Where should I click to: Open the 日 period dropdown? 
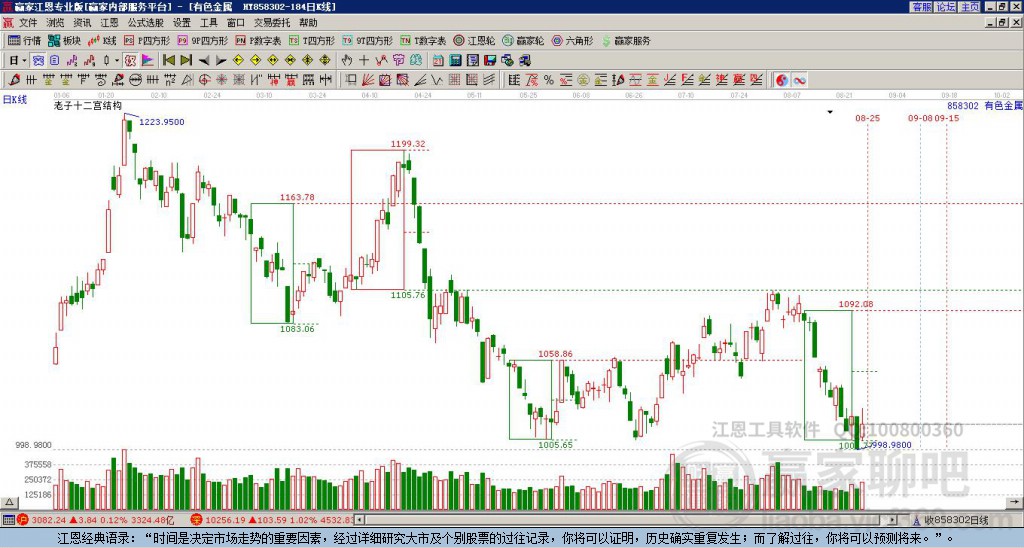[x=18, y=61]
